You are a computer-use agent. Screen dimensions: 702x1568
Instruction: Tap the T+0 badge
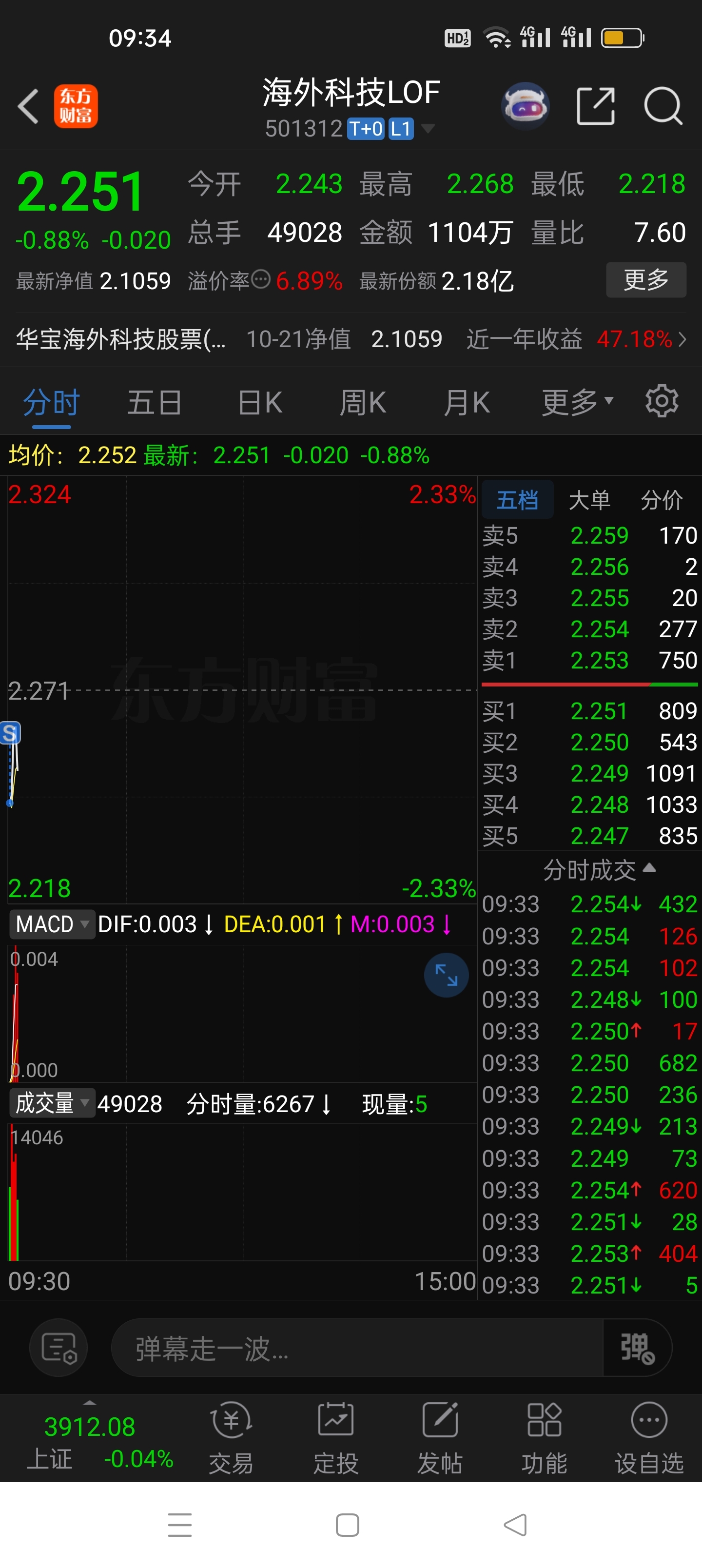coord(365,129)
